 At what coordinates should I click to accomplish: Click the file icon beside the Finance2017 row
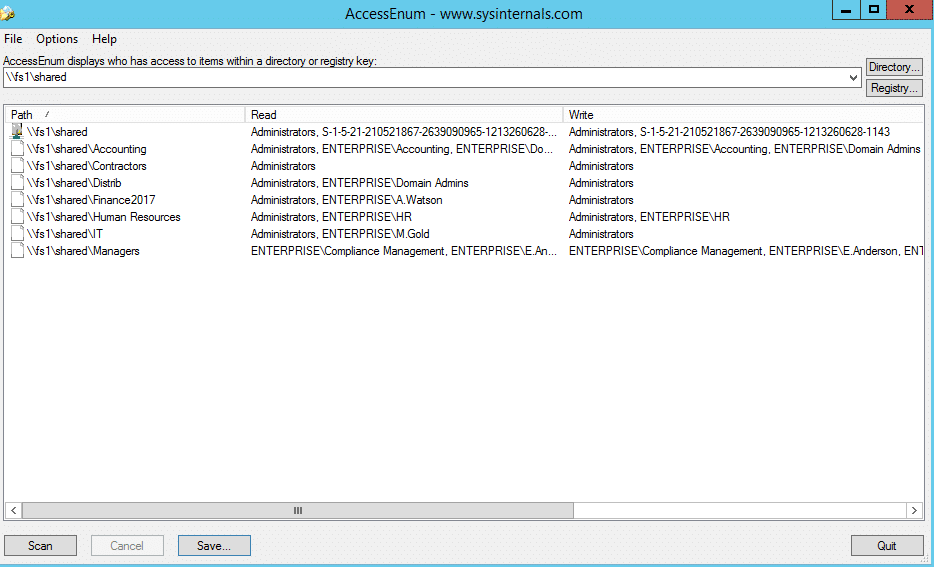point(17,200)
